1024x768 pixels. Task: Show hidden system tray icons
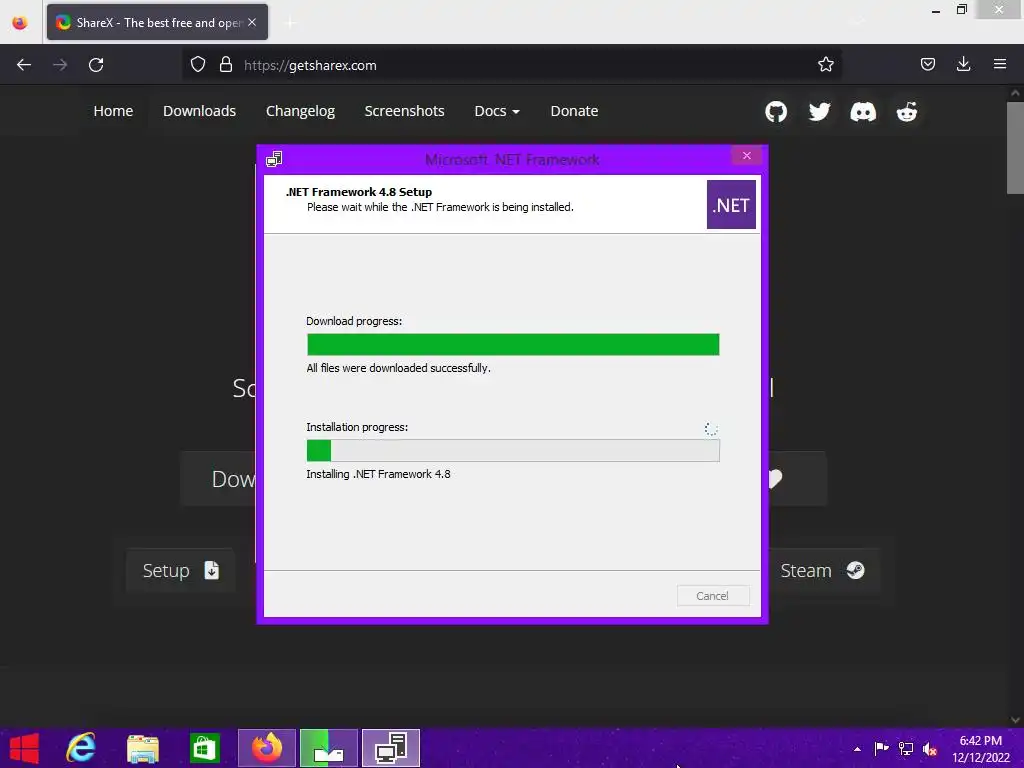pyautogui.click(x=857, y=749)
